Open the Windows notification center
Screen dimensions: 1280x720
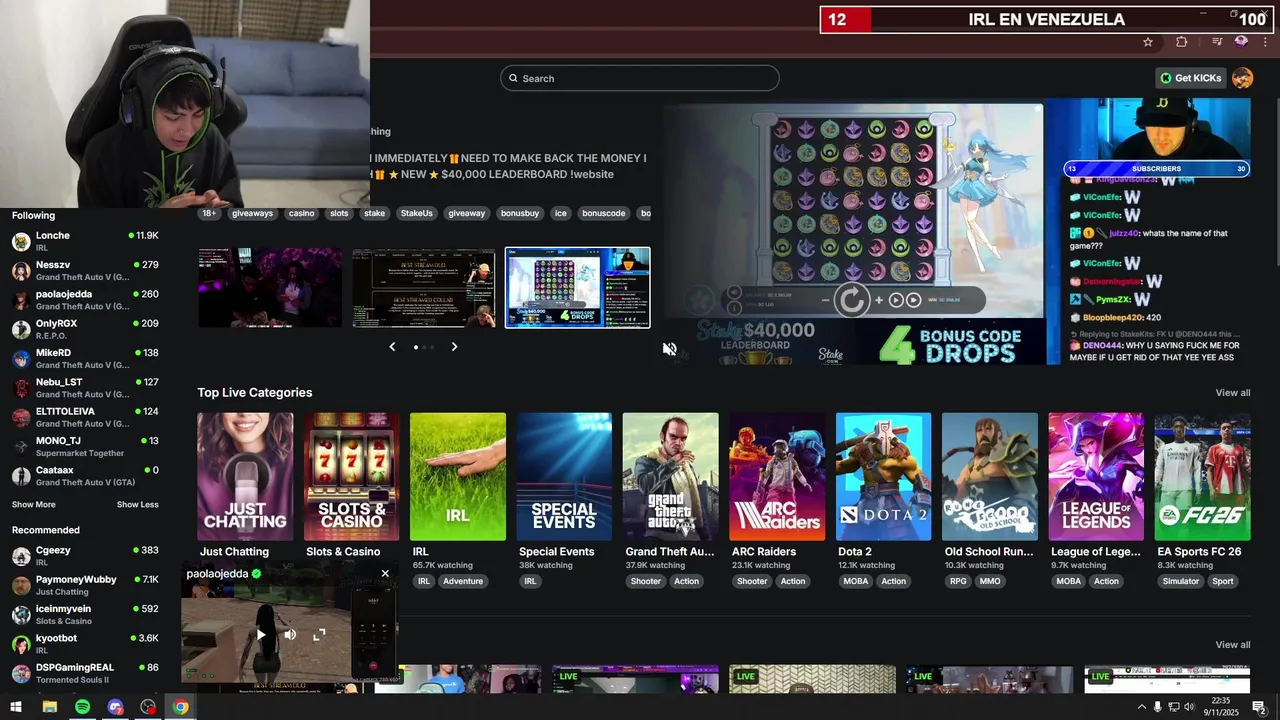pos(1259,707)
